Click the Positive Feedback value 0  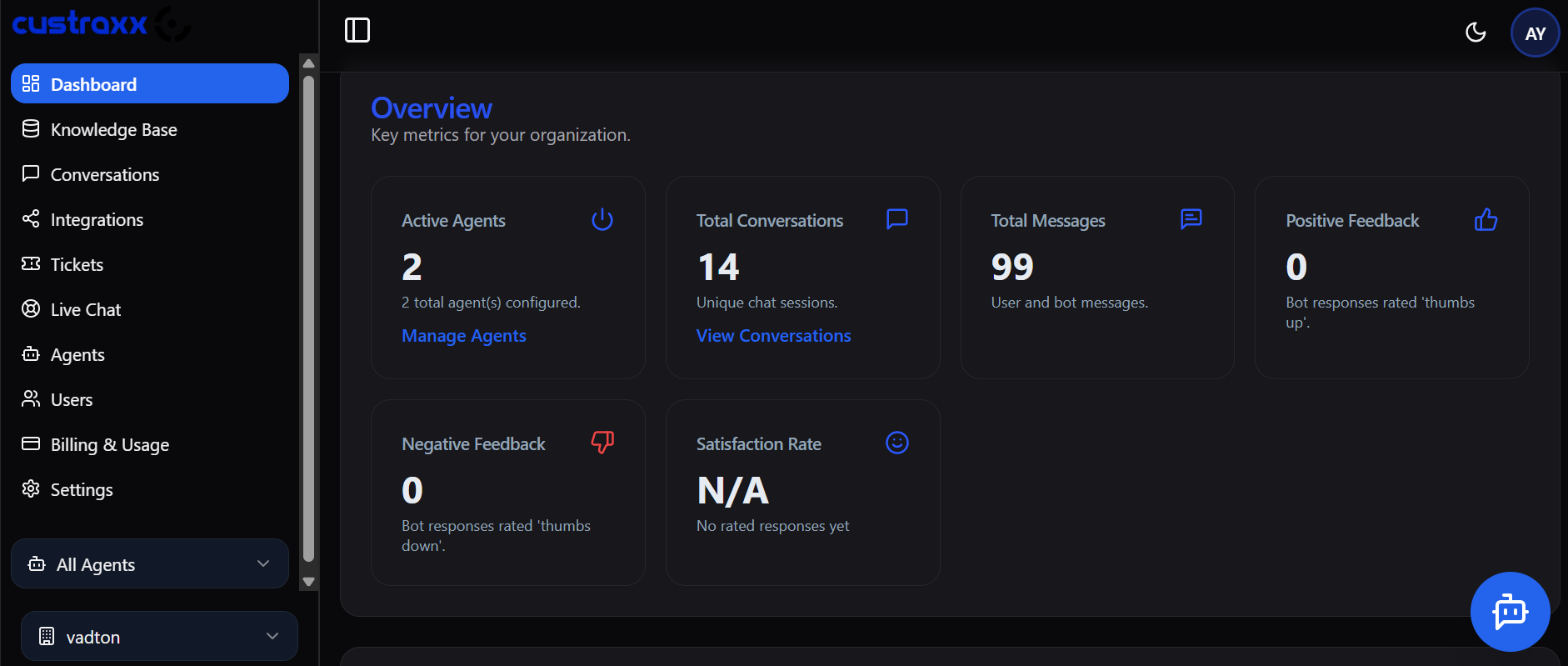tap(1296, 267)
